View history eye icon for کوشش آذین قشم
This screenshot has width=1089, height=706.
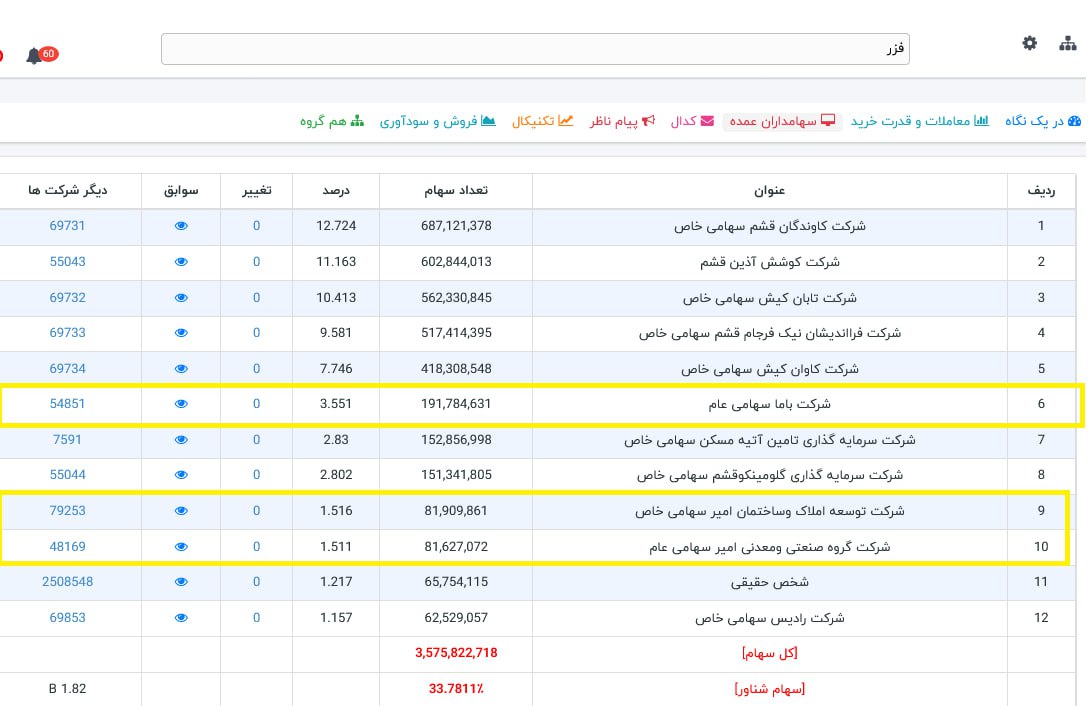[181, 262]
